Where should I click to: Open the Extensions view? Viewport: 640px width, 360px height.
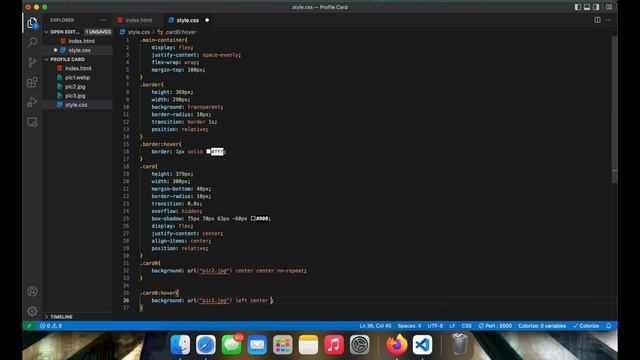tap(32, 82)
